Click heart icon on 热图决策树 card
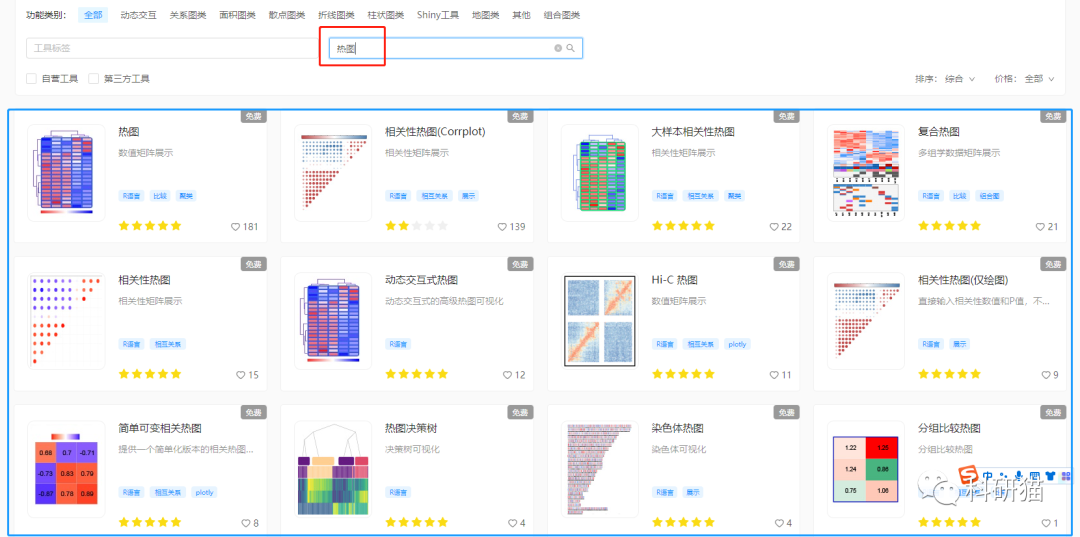 pyautogui.click(x=512, y=523)
